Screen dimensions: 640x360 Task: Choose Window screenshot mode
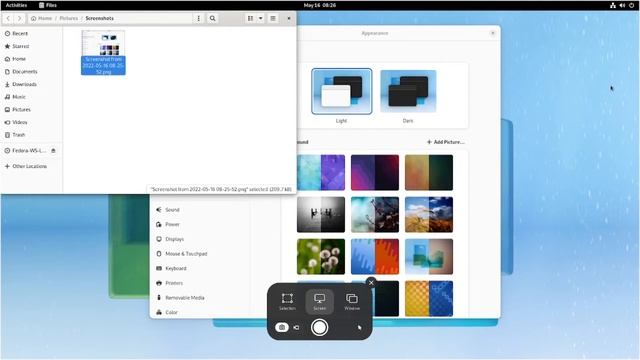pyautogui.click(x=352, y=302)
